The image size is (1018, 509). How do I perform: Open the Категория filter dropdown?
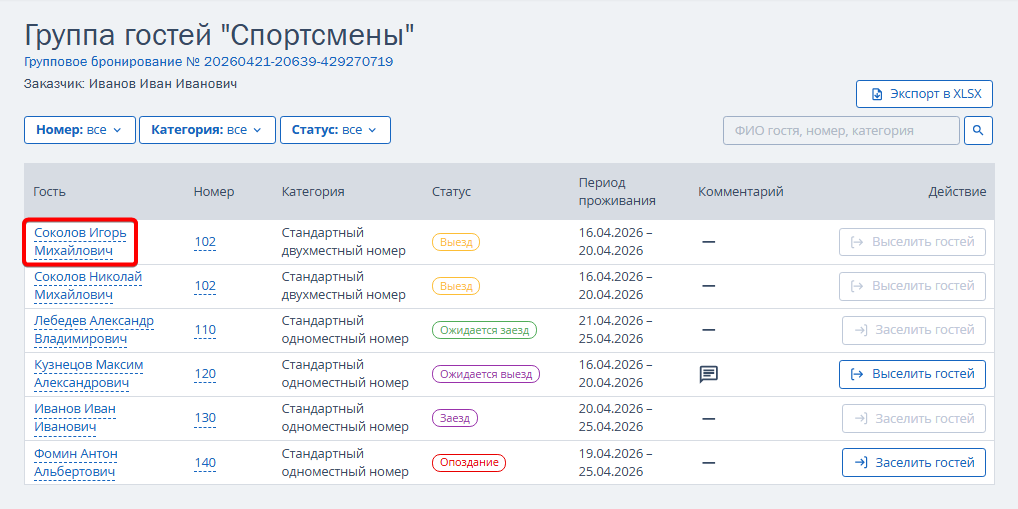point(207,130)
